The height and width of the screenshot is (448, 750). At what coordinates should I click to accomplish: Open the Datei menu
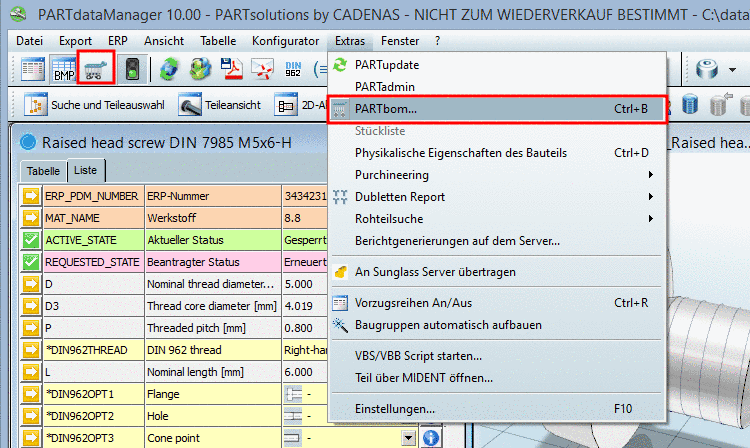[x=29, y=41]
